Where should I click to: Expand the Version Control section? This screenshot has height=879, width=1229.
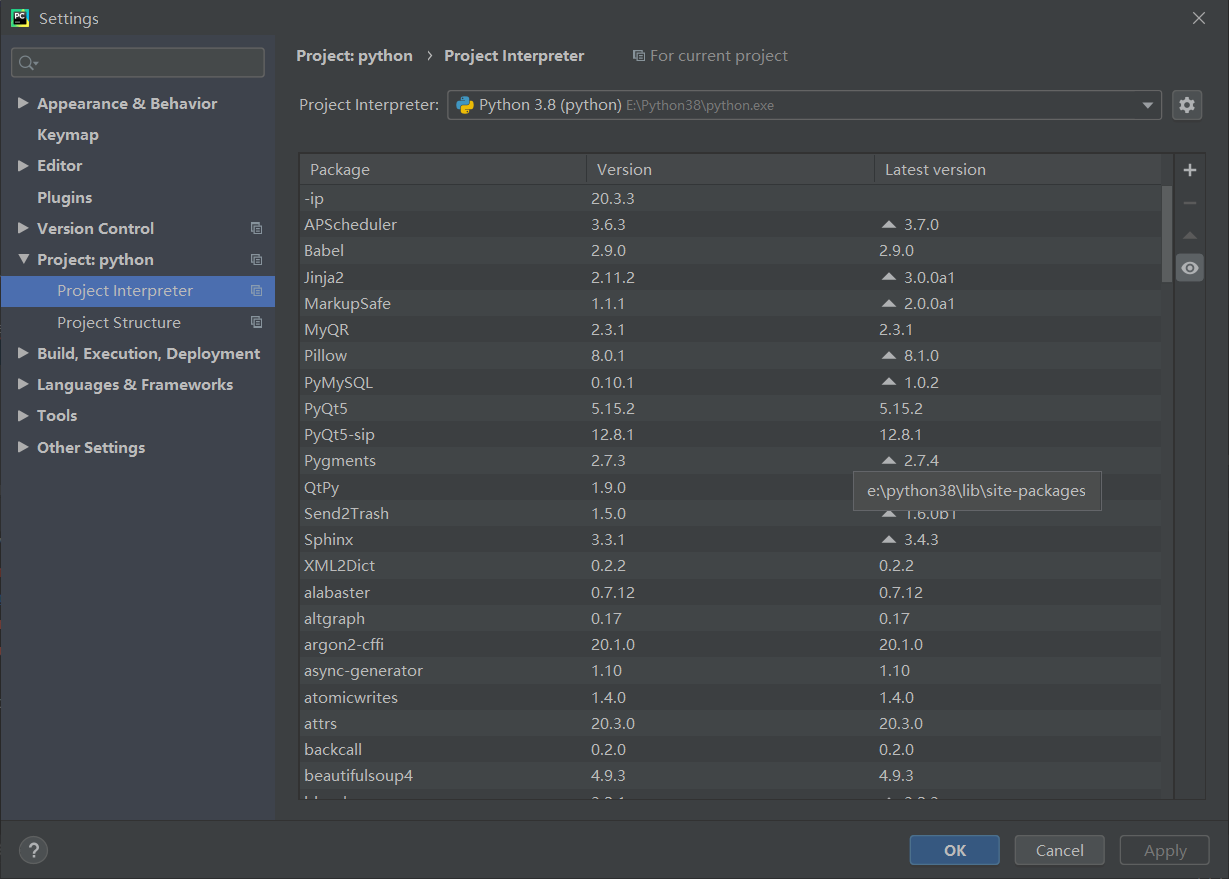[23, 228]
